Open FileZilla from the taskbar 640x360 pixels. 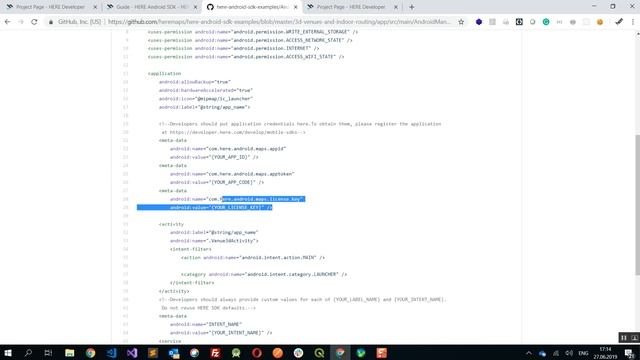click(x=215, y=353)
